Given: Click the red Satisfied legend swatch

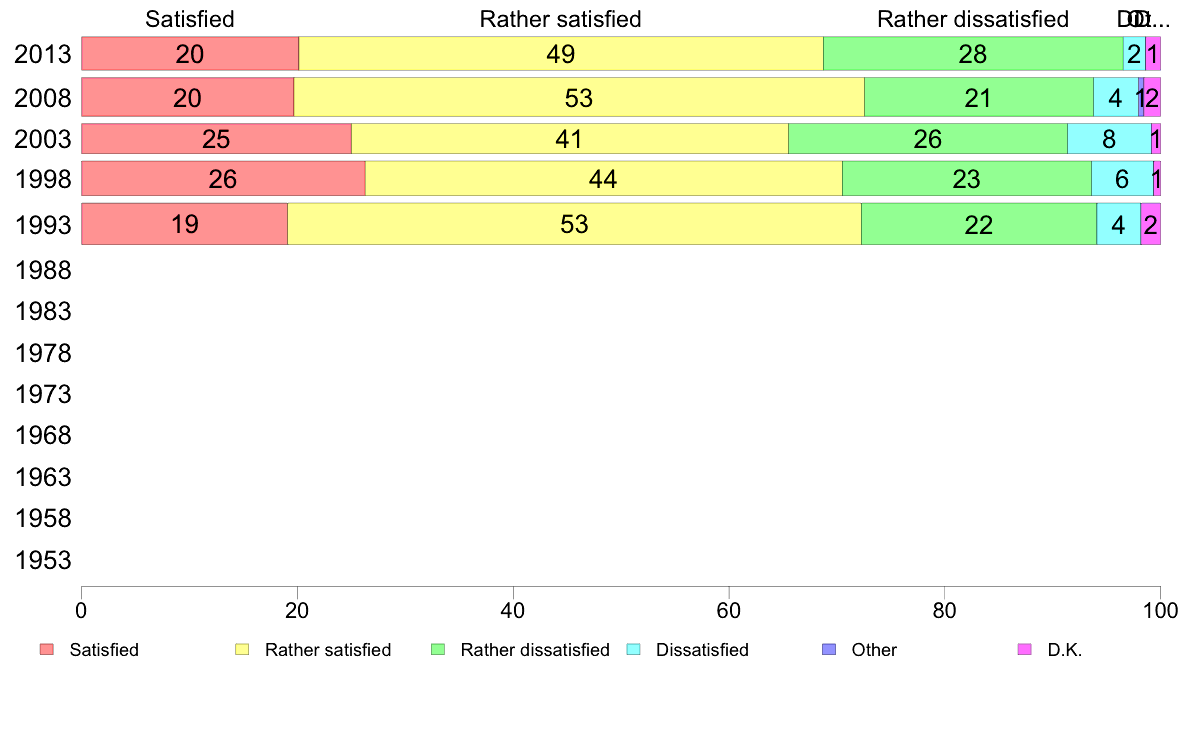Looking at the screenshot, I should point(46,650).
